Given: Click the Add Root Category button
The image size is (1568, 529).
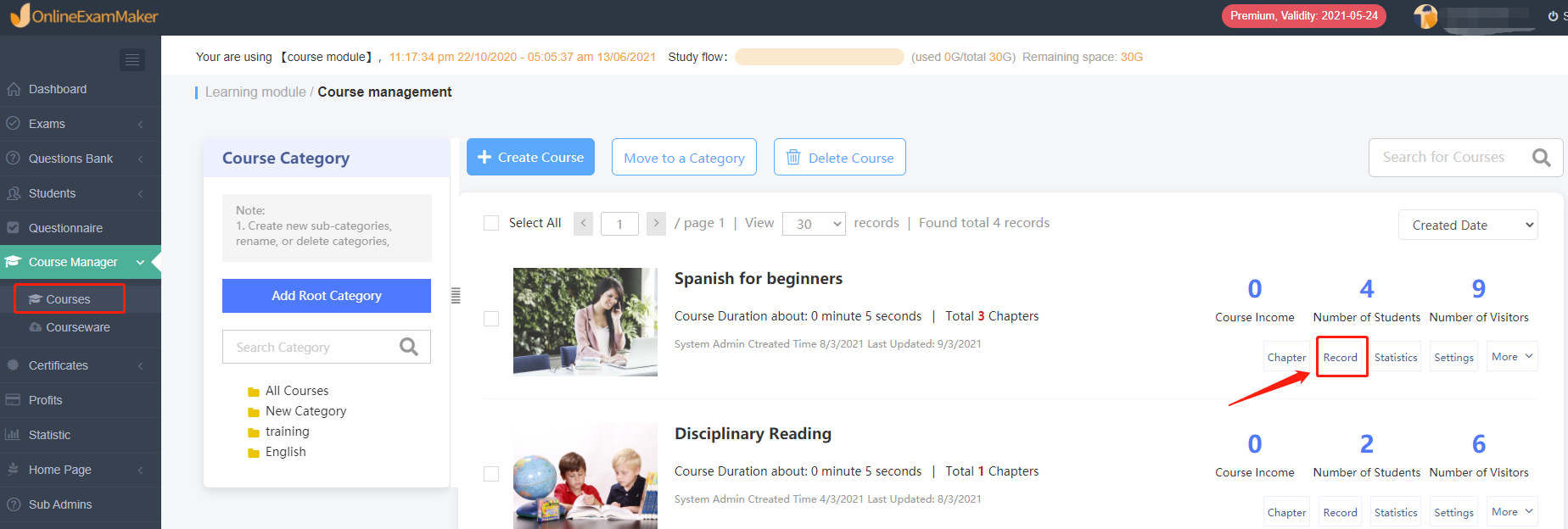Looking at the screenshot, I should click(x=327, y=296).
